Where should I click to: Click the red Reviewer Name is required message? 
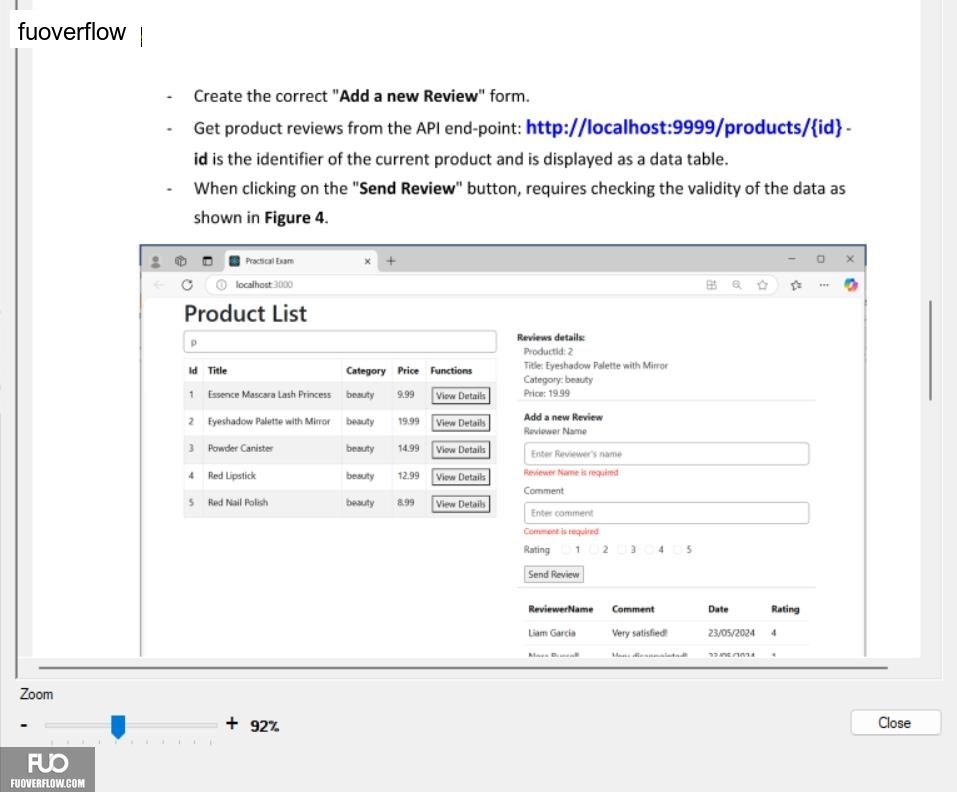(x=571, y=472)
